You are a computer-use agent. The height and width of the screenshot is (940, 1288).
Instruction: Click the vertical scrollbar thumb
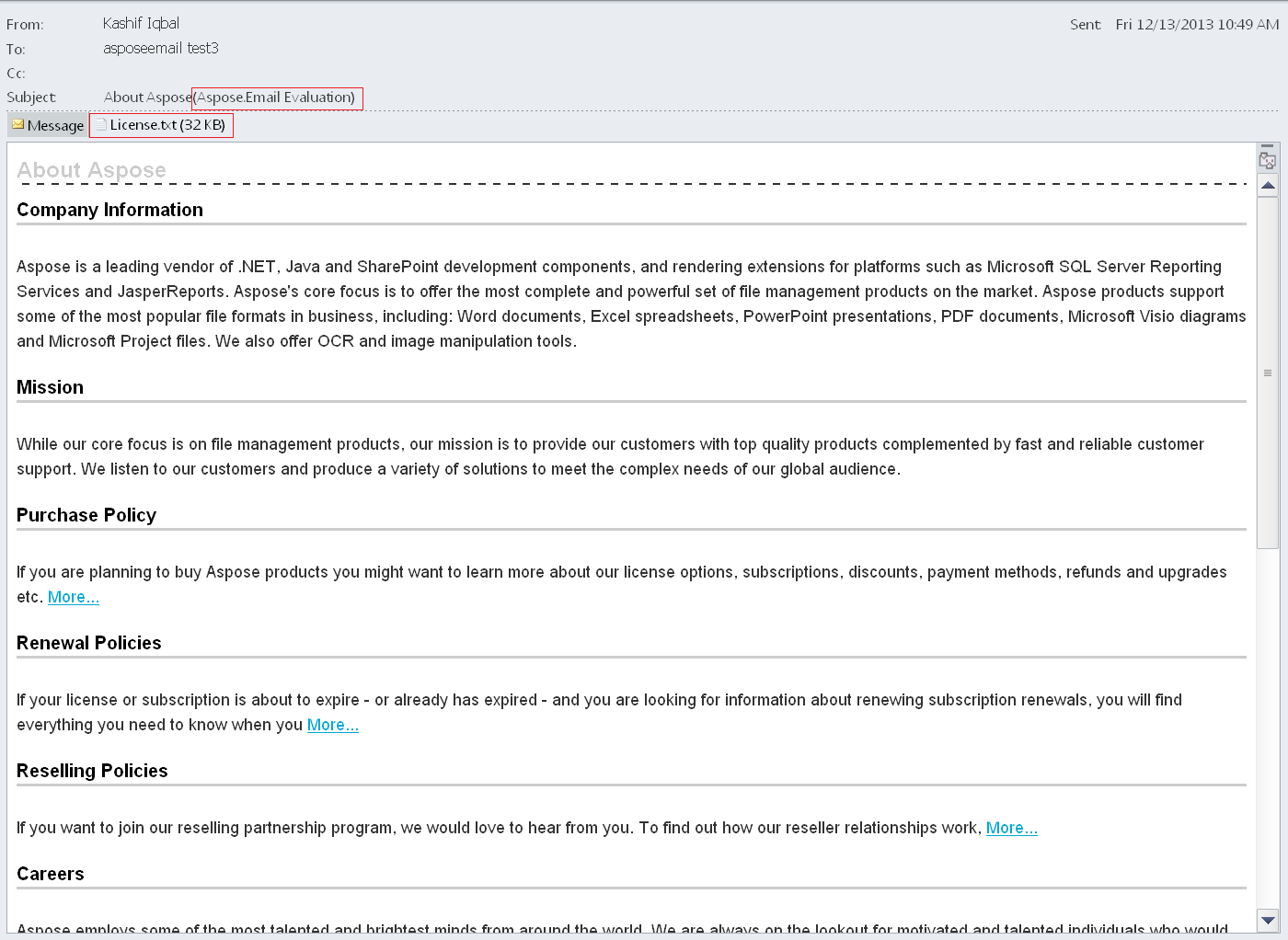coord(1268,373)
